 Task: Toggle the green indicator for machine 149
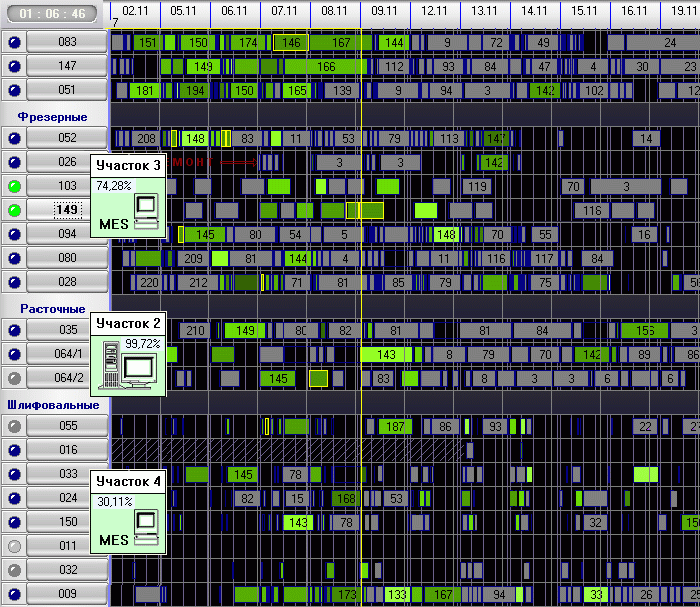click(x=14, y=210)
